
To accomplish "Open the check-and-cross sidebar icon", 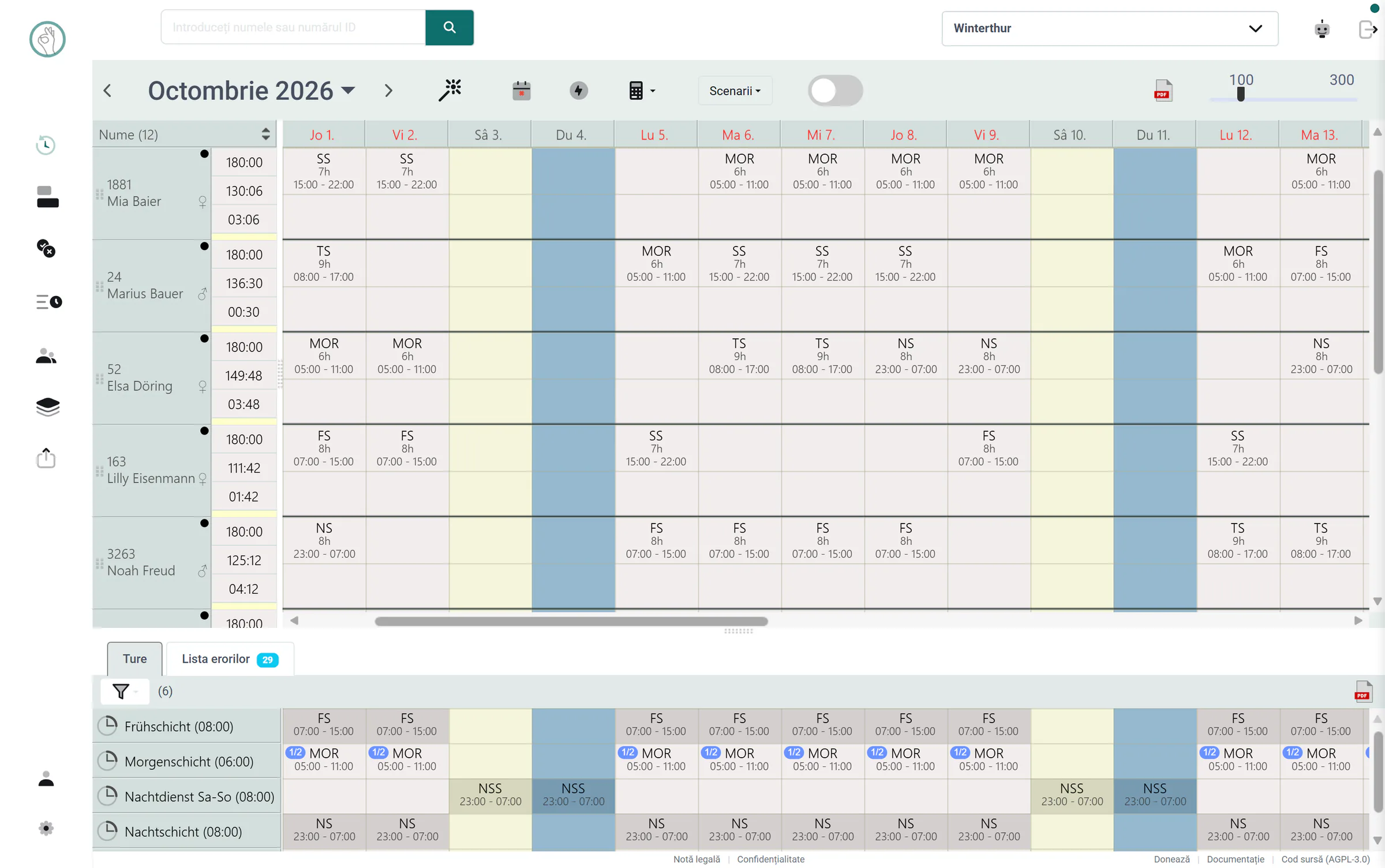I will 46,248.
